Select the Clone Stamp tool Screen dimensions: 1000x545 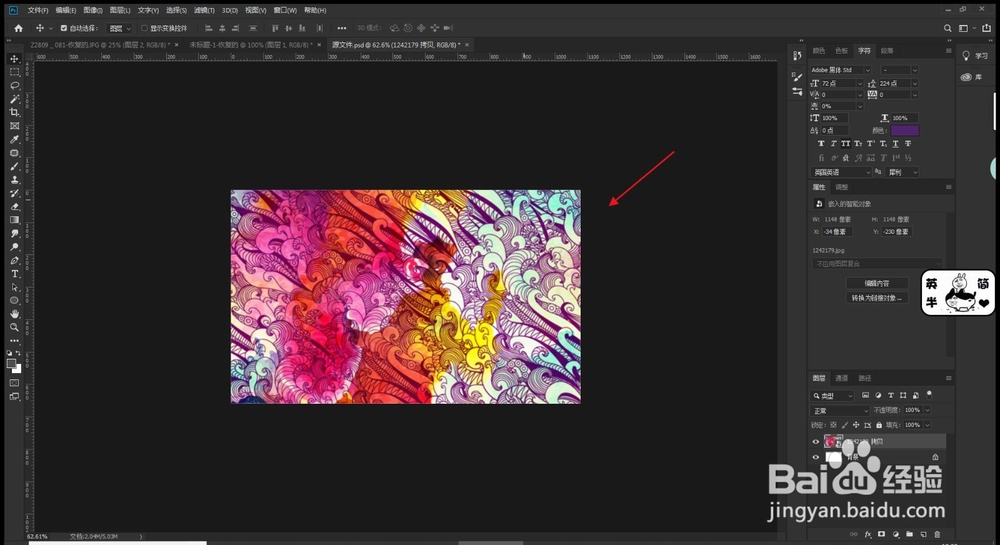click(14, 180)
